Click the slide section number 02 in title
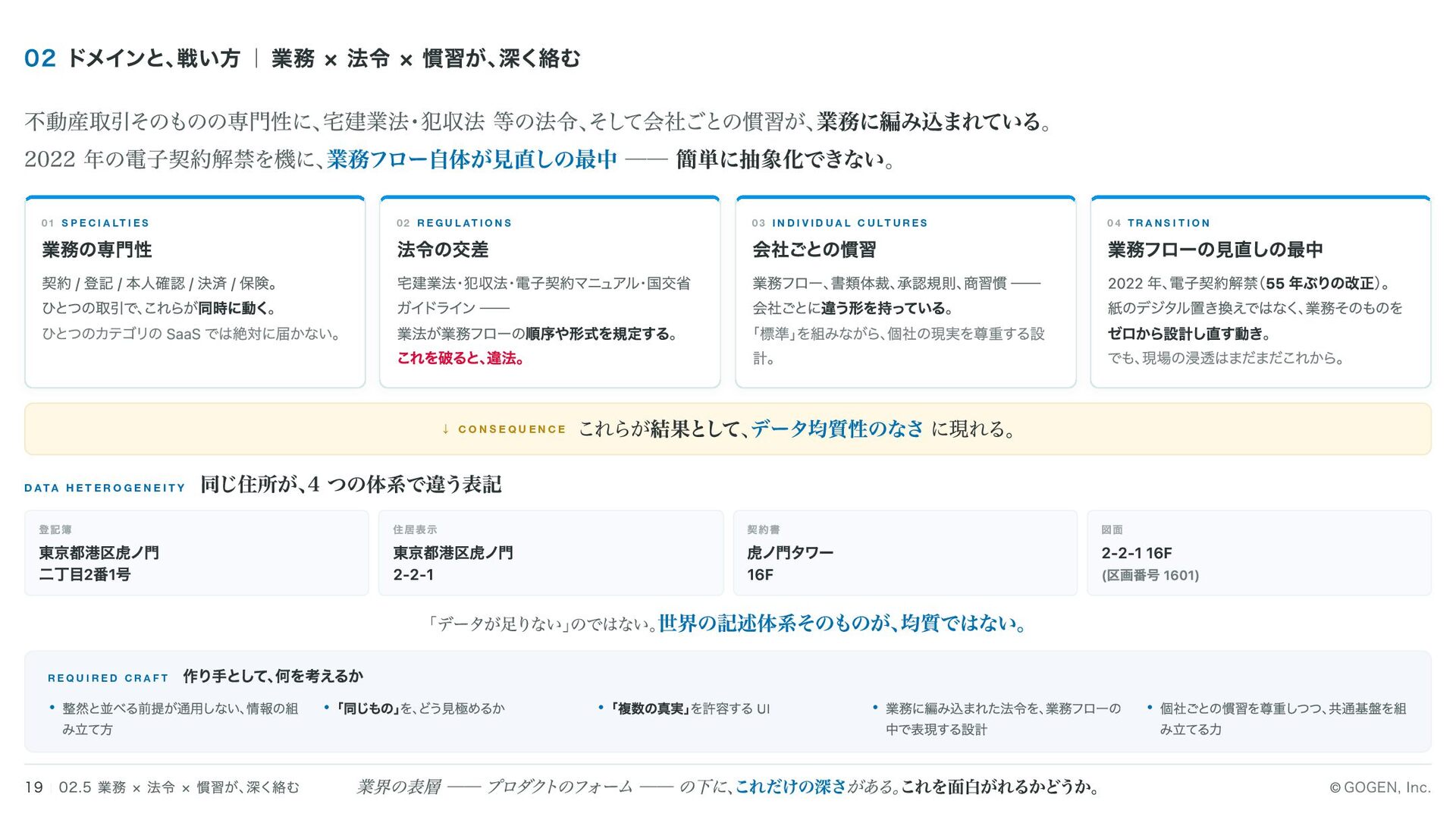Viewport: 1456px width, 820px height. (39, 58)
